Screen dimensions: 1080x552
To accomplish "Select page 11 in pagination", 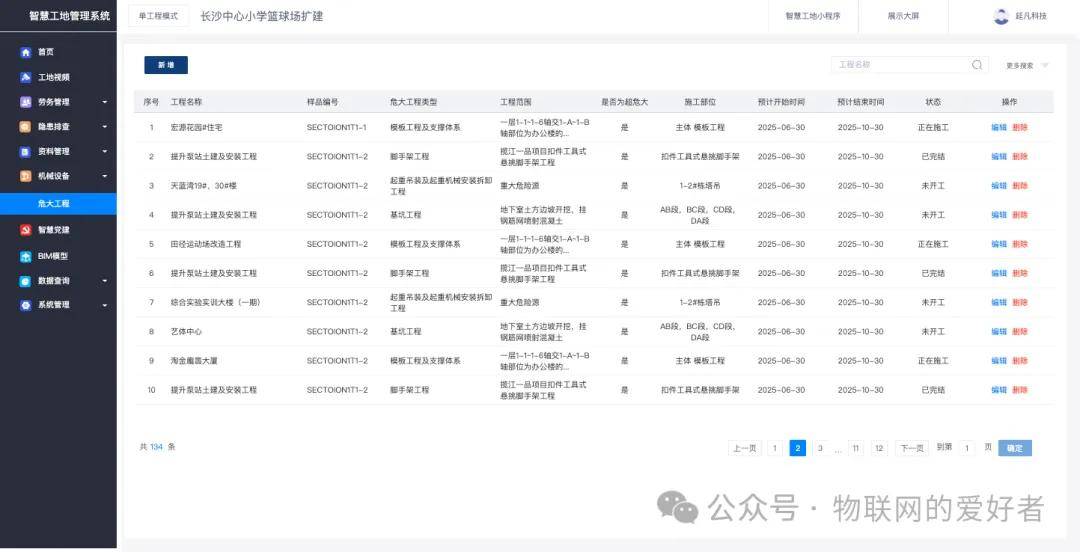I will (855, 448).
